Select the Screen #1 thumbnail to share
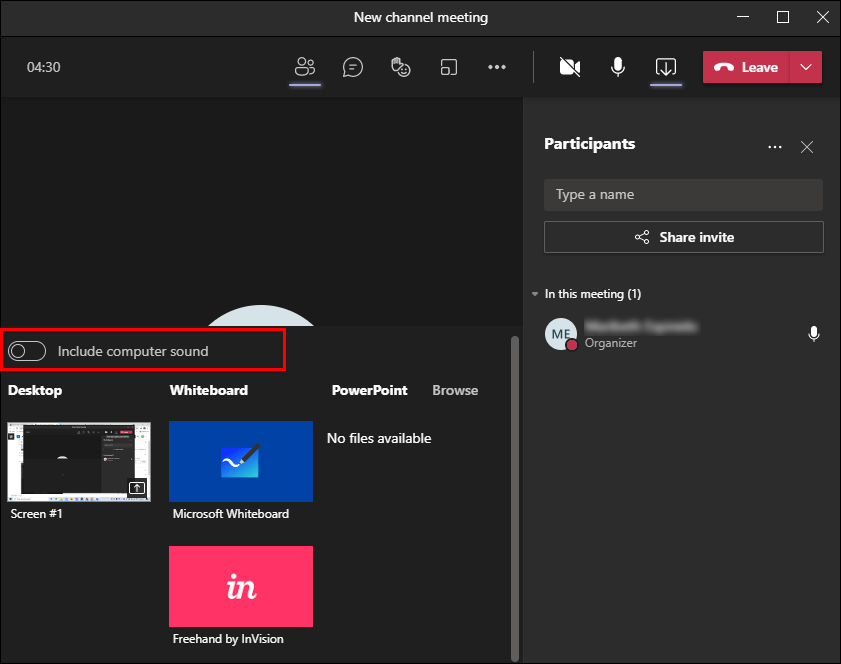 [78, 462]
